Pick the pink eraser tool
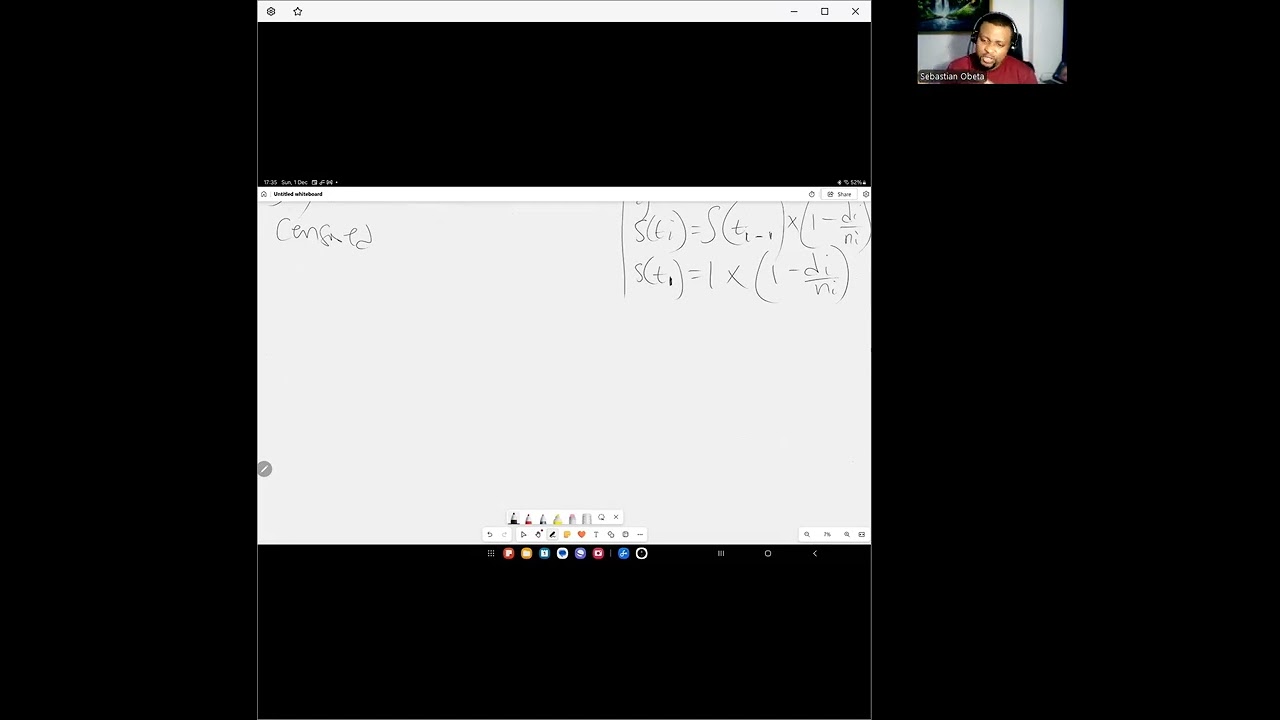This screenshot has width=1280, height=720. 572,518
